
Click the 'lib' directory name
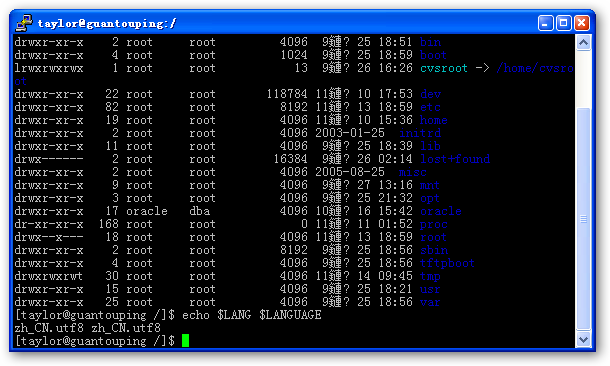coord(430,146)
